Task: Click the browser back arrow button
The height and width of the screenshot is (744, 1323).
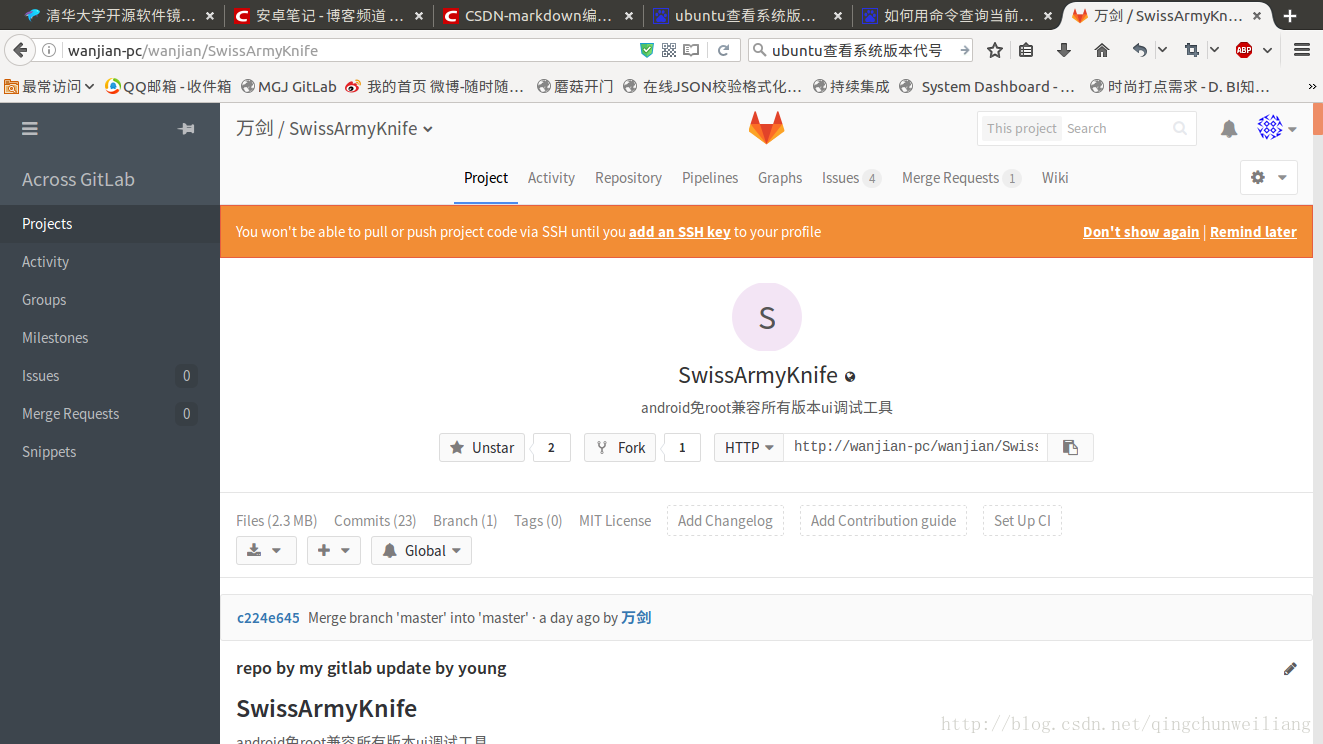Action: tap(18, 50)
